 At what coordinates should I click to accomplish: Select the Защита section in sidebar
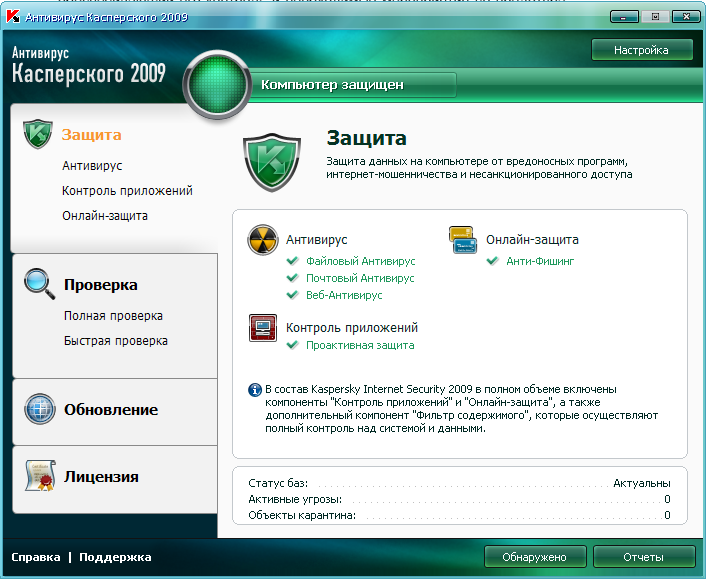click(91, 135)
